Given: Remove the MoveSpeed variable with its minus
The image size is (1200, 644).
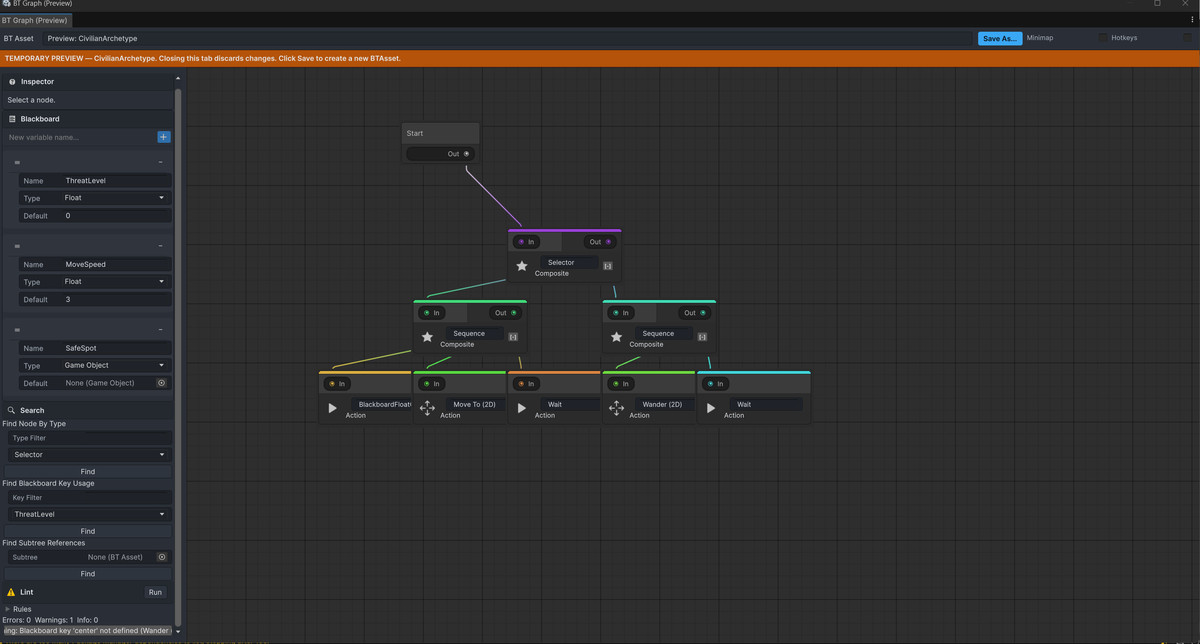Looking at the screenshot, I should coord(161,246).
